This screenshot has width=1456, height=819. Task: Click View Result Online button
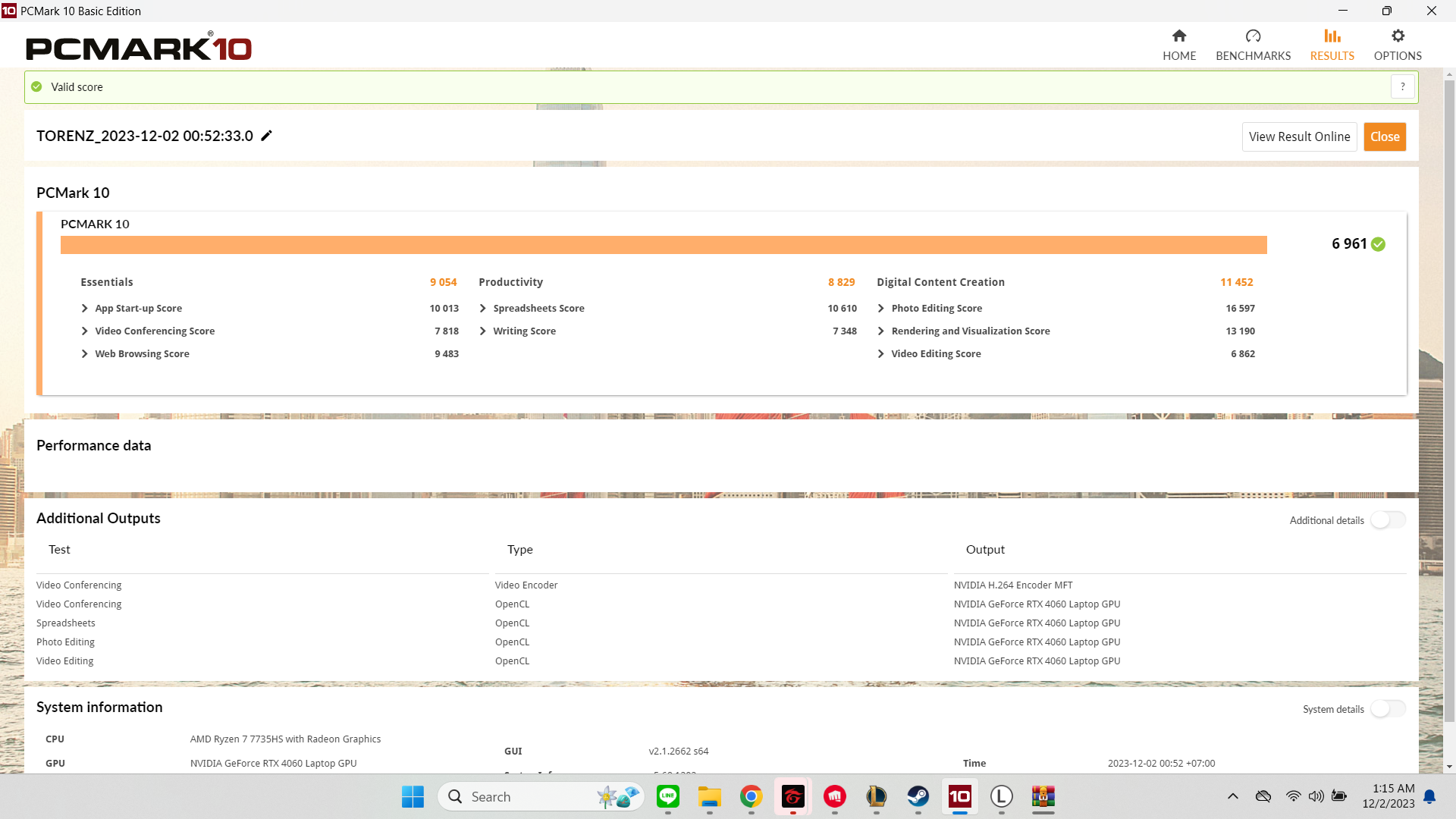pos(1299,137)
